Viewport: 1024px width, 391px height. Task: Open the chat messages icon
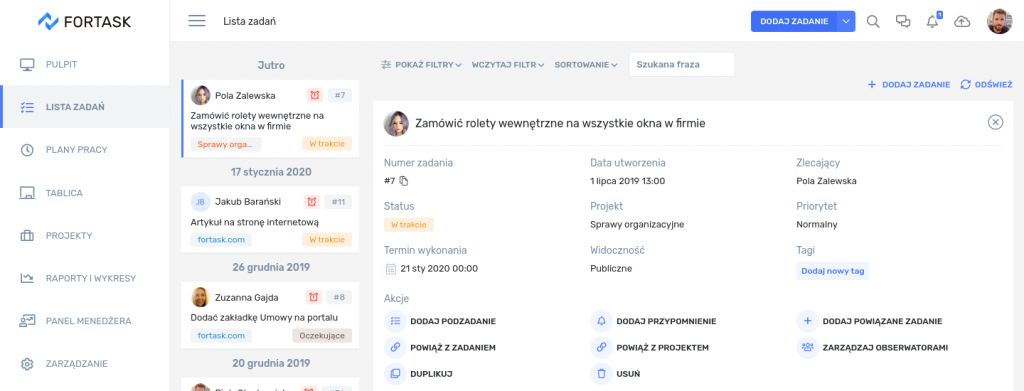point(903,21)
